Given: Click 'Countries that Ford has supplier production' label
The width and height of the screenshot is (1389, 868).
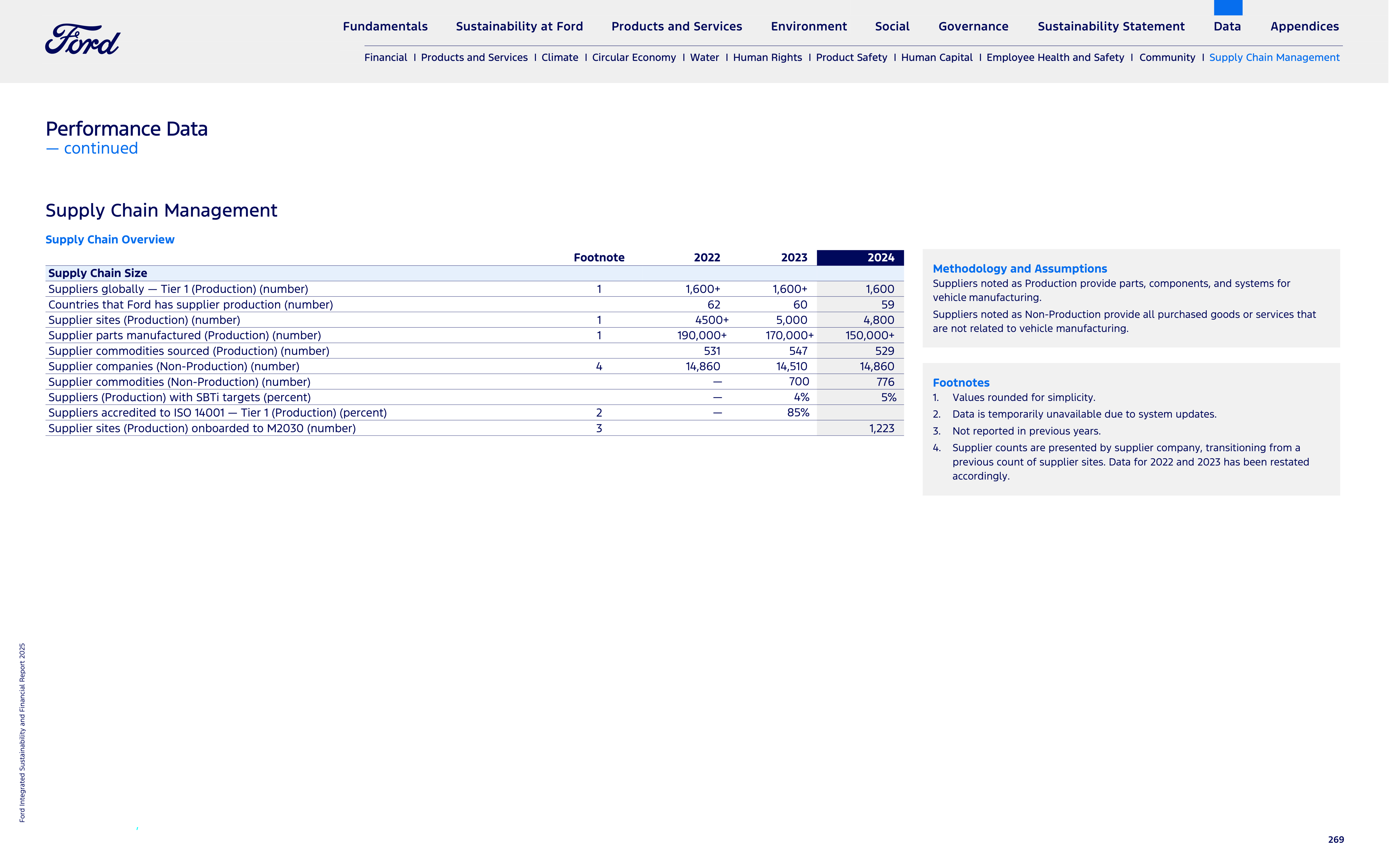Looking at the screenshot, I should [x=191, y=305].
